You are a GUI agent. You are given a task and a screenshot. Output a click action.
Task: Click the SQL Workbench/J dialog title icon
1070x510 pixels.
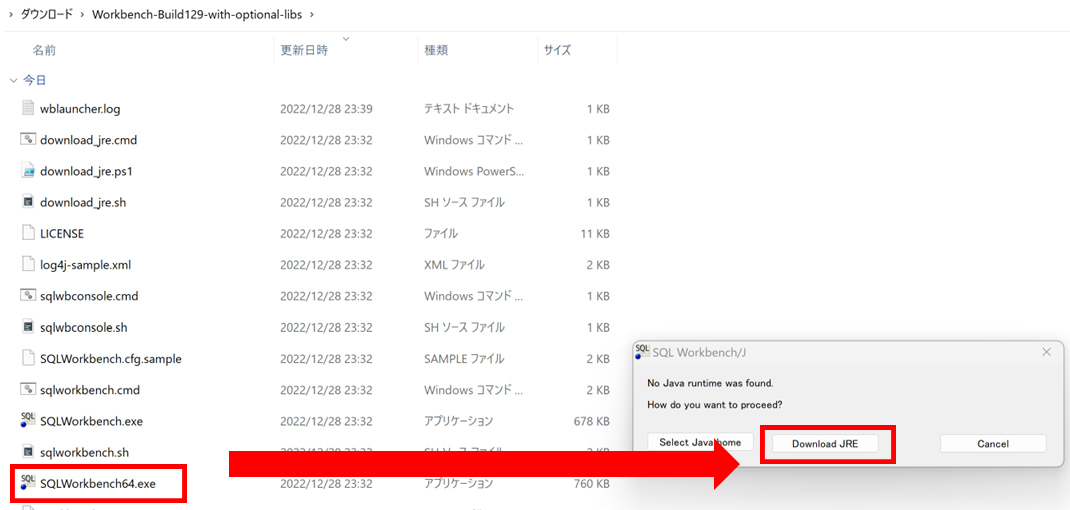[x=641, y=352]
